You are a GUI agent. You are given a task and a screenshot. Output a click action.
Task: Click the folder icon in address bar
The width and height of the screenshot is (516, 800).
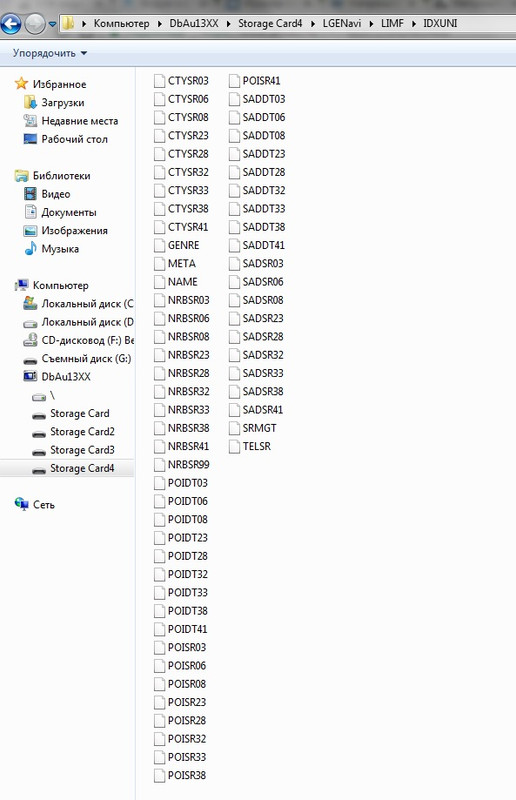pyautogui.click(x=68, y=23)
